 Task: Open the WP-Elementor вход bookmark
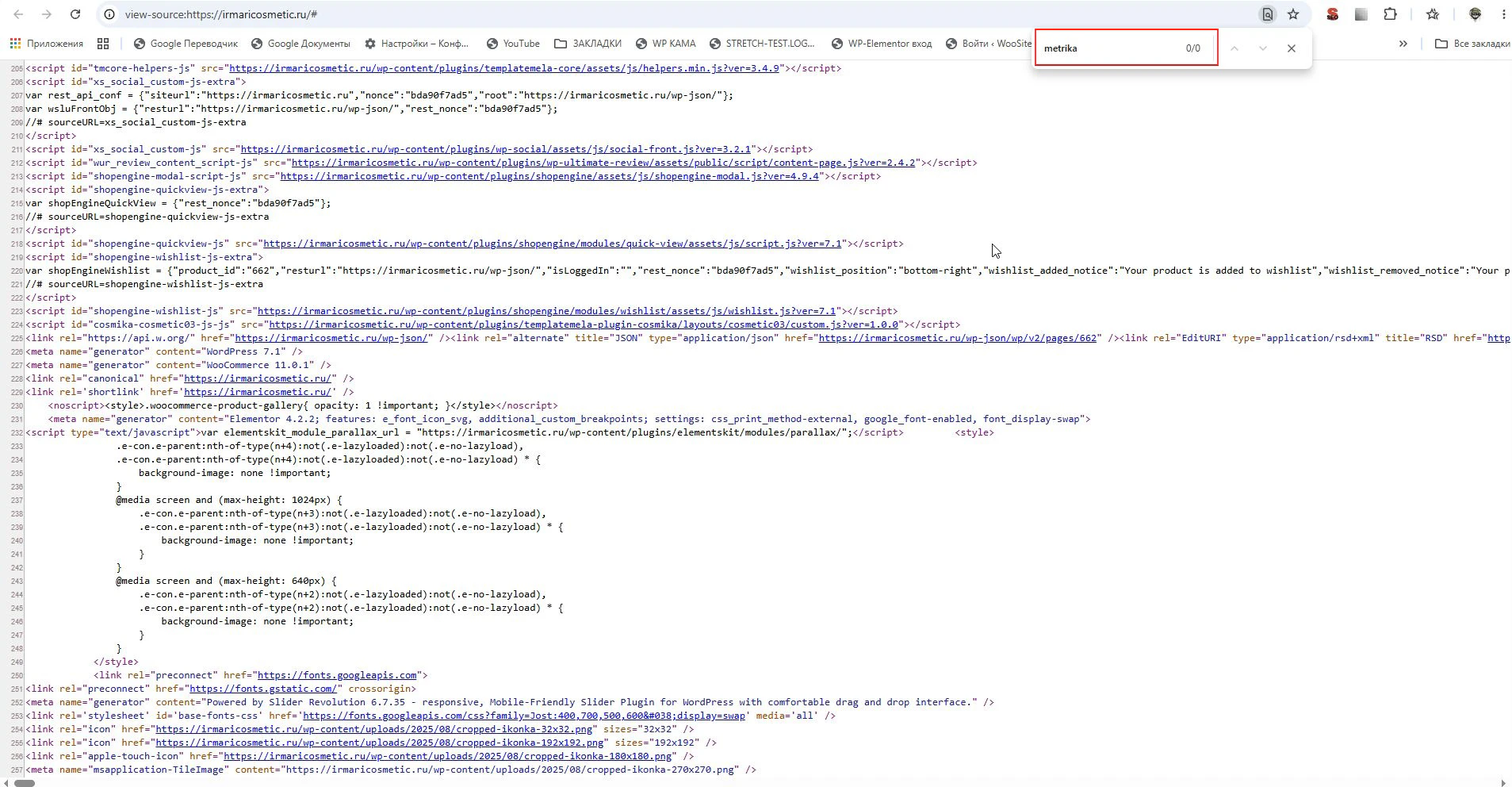[x=882, y=44]
